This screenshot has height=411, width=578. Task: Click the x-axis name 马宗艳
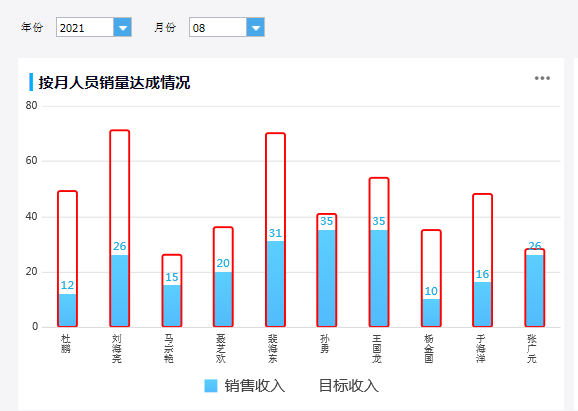click(169, 348)
